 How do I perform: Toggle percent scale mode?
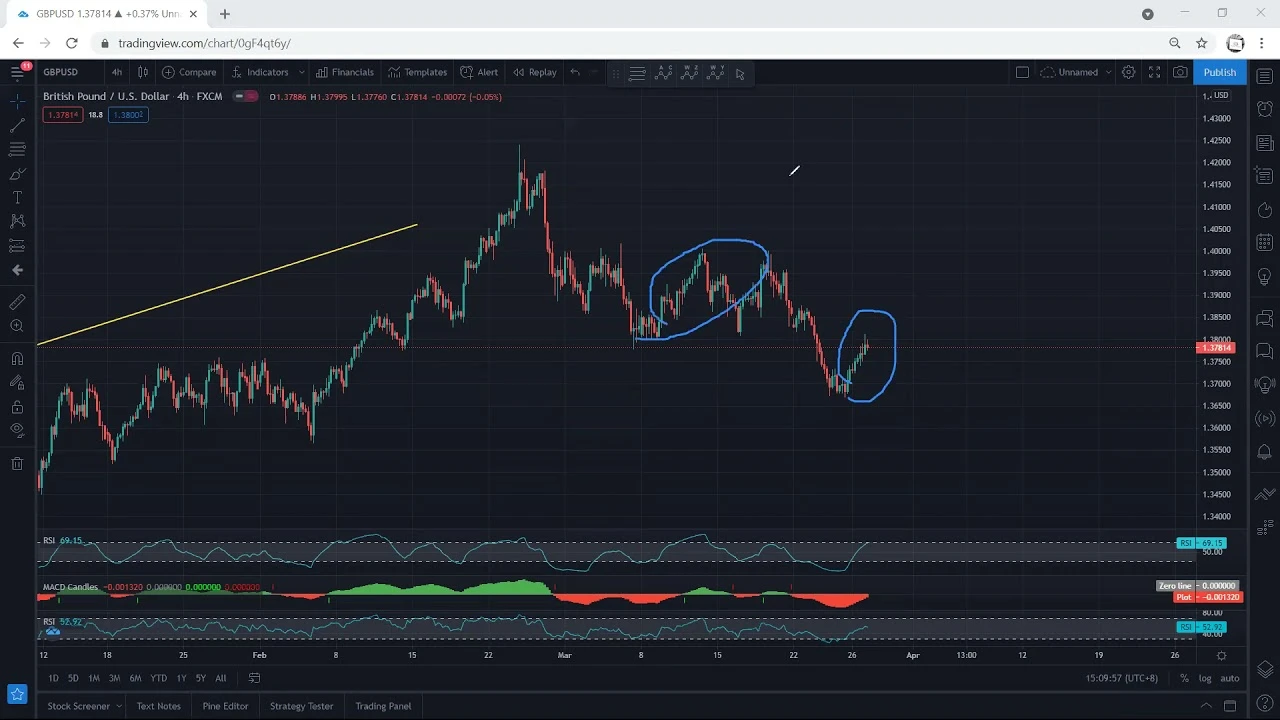point(1184,678)
